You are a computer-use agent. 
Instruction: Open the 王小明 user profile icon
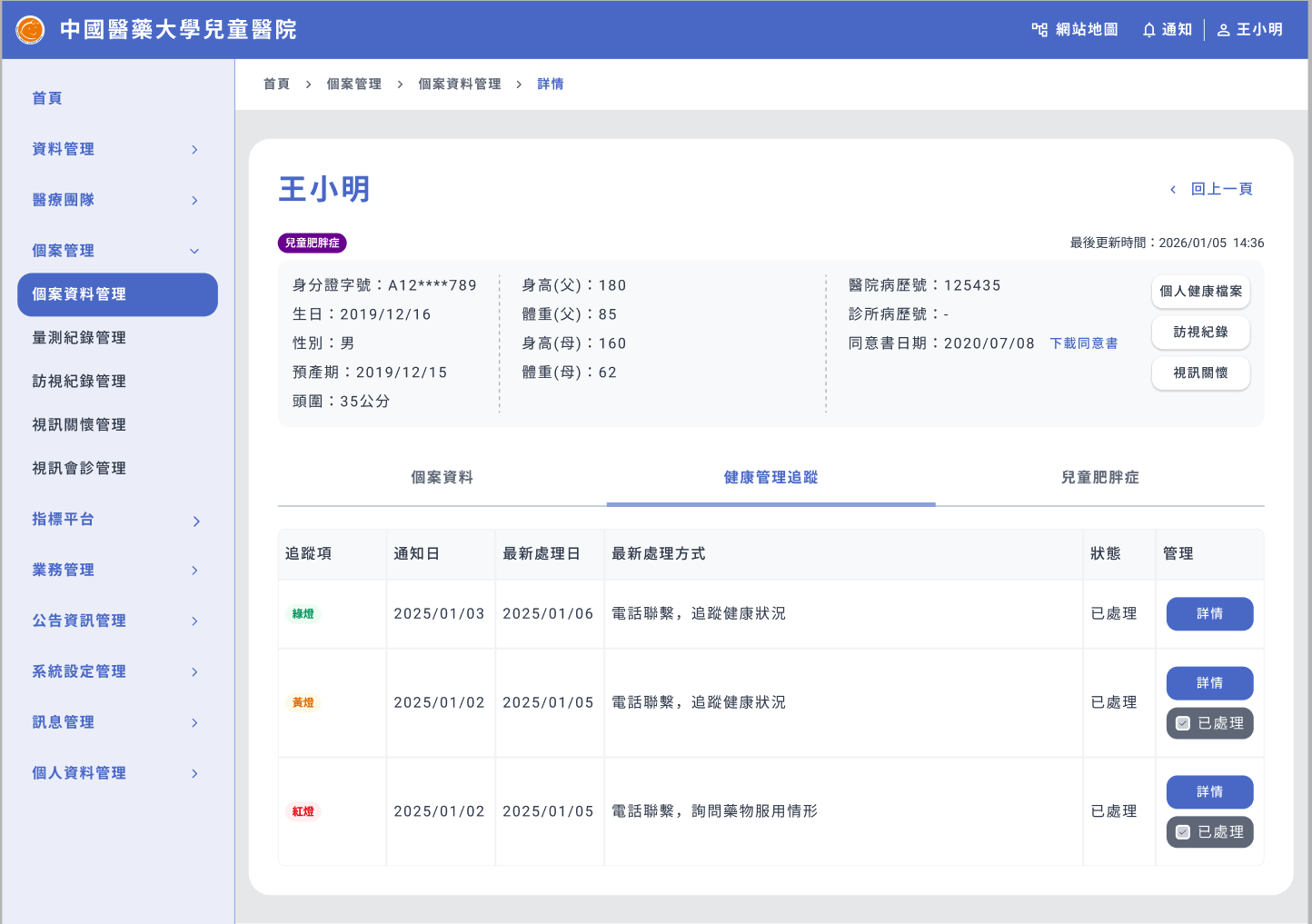pos(1224,30)
